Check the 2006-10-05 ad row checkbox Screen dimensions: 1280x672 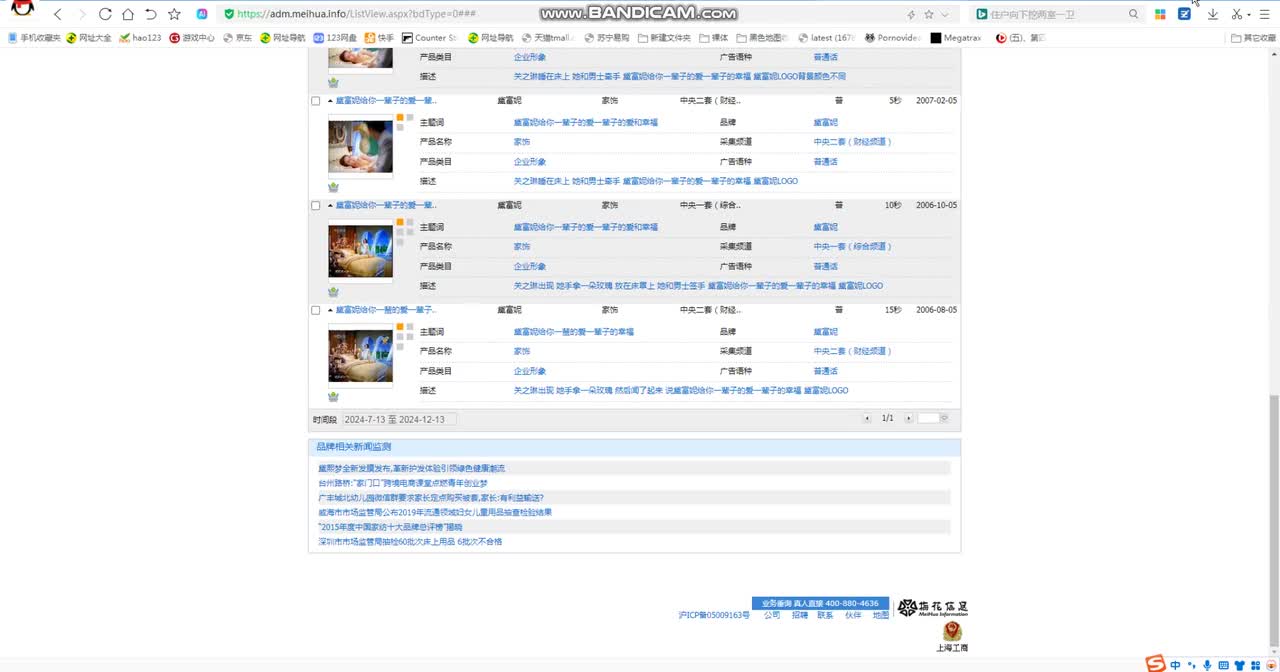coord(316,205)
